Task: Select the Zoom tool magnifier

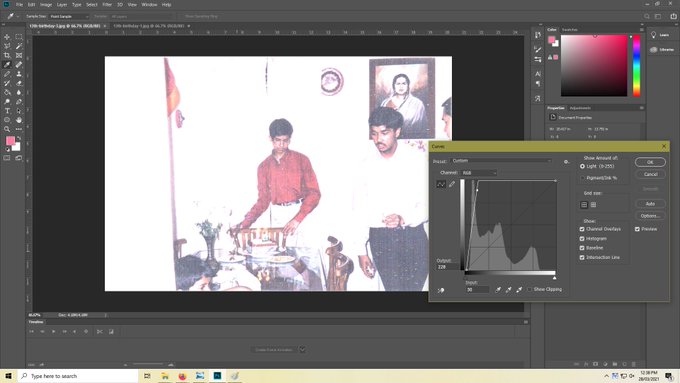Action: [7, 129]
